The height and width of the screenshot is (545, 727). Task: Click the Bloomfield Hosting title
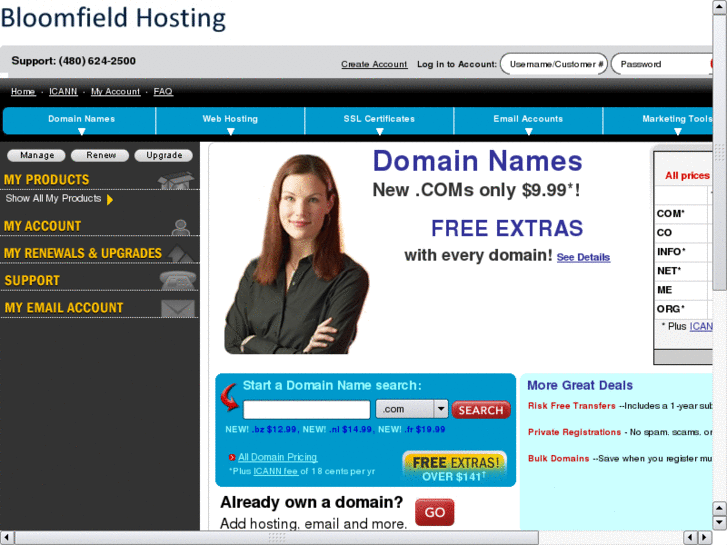[113, 18]
